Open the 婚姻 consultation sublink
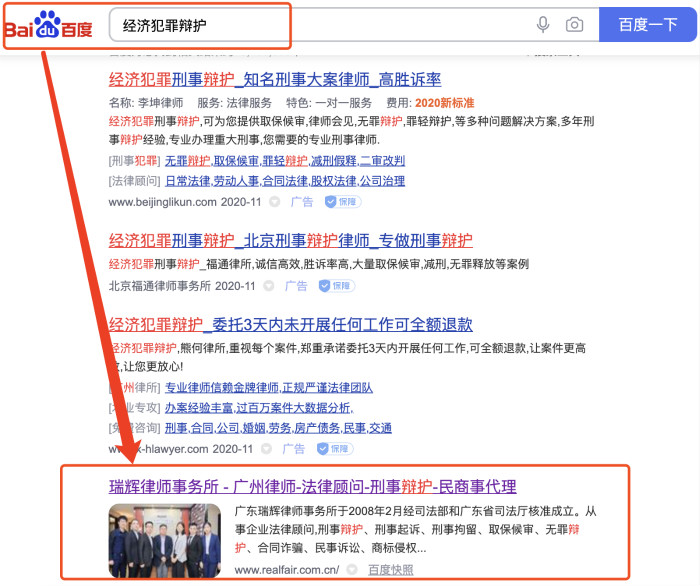This screenshot has height=586, width=700. click(x=253, y=428)
